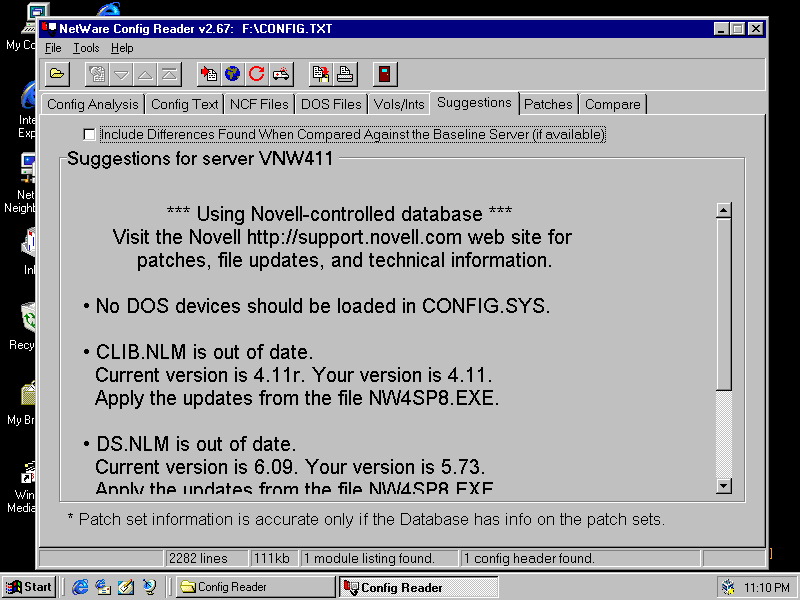This screenshot has width=800, height=600.
Task: Click the 'CLIB.NLM is out of date.' line
Action: 204,352
